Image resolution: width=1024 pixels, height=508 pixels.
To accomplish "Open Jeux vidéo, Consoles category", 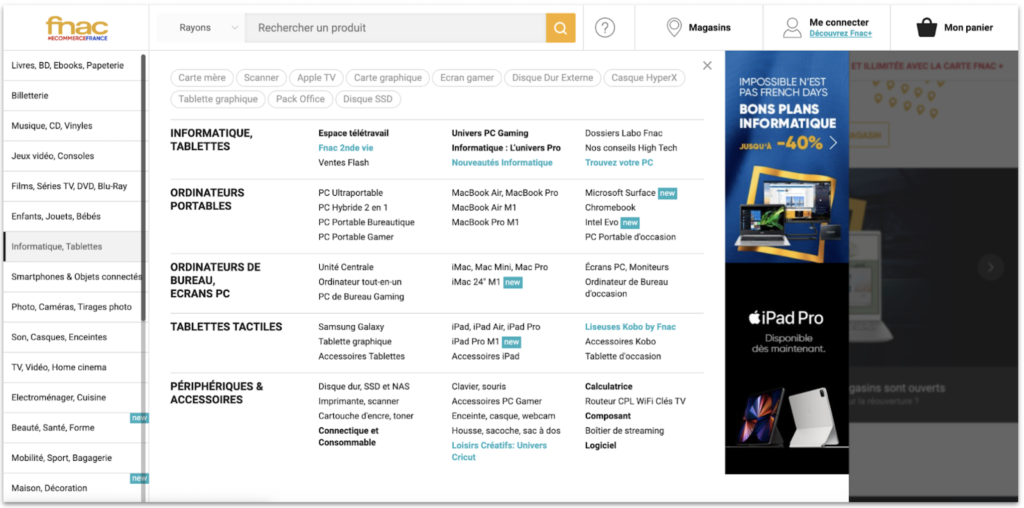I will tap(53, 156).
